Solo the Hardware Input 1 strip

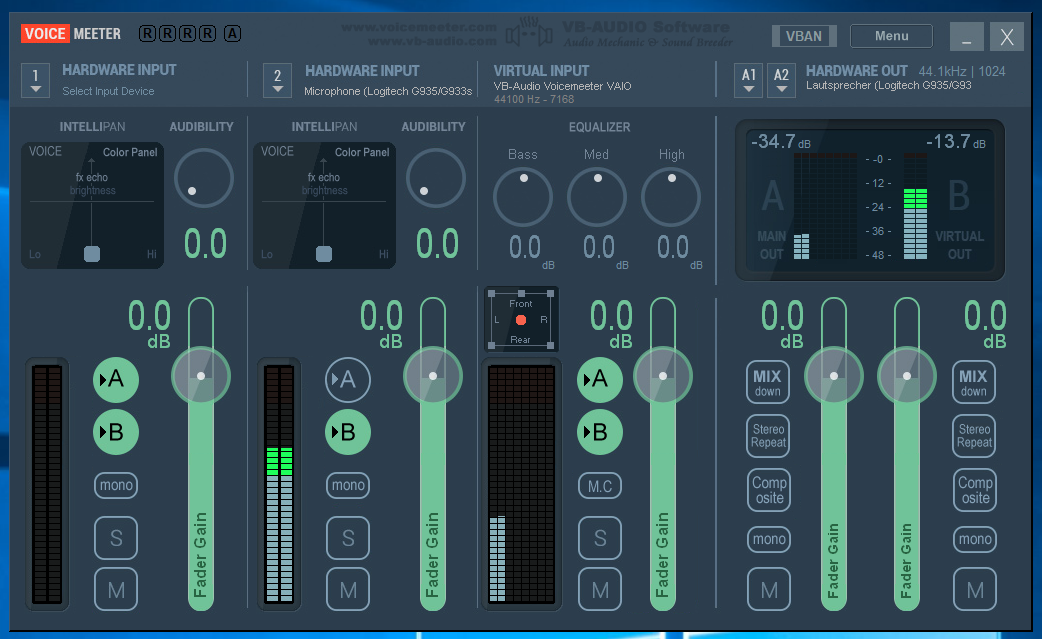116,538
